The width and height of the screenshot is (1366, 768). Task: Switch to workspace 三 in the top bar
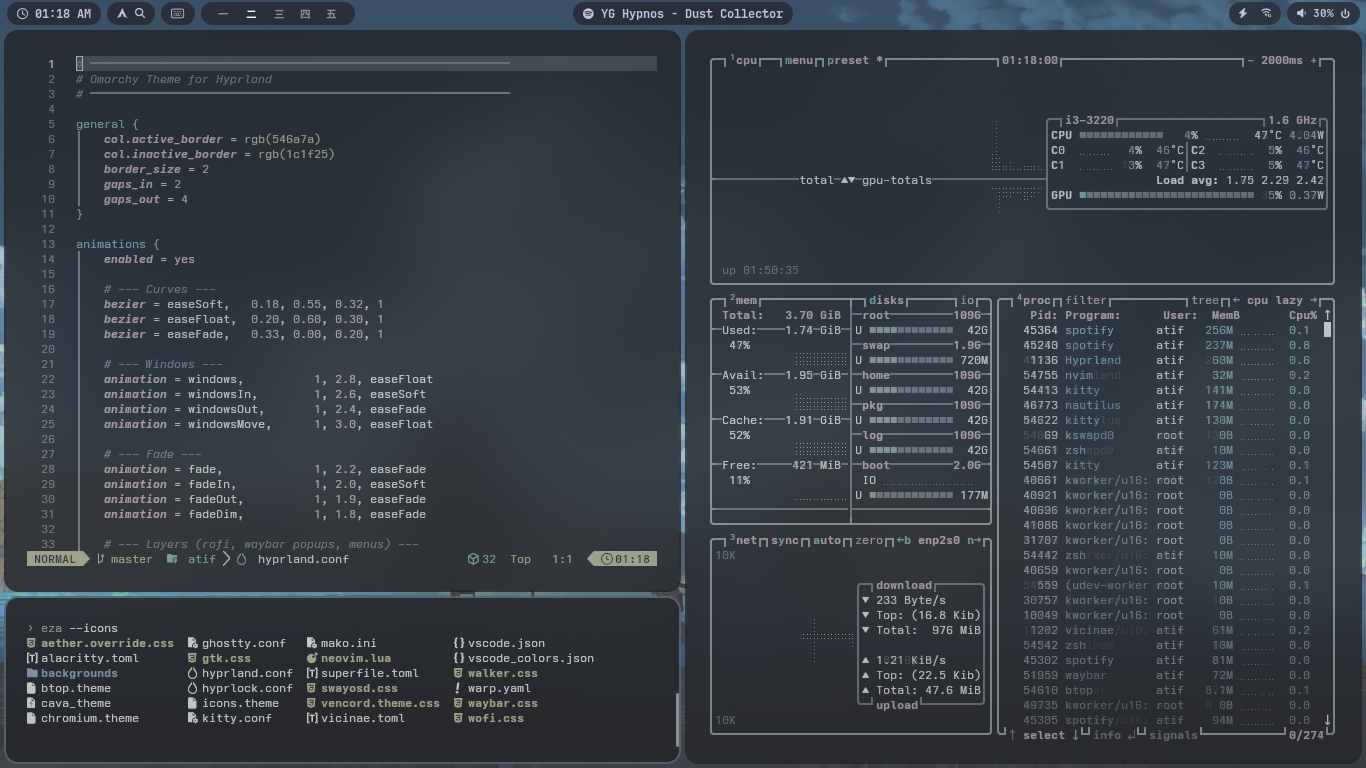click(279, 14)
